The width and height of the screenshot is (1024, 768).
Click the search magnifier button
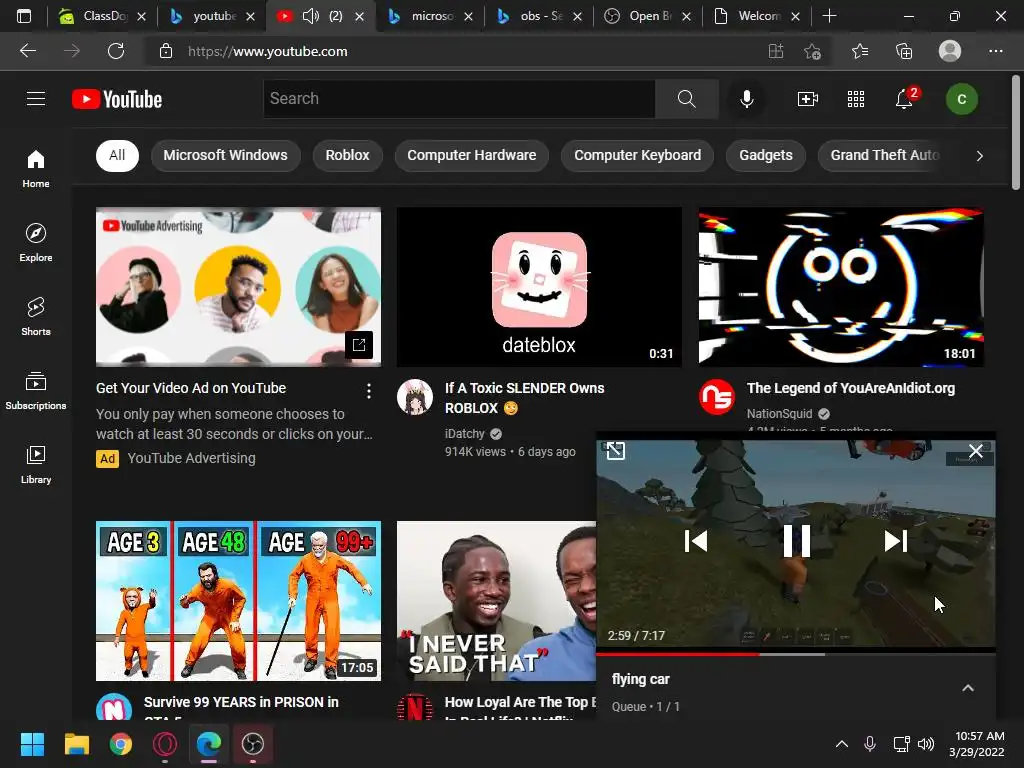[686, 99]
